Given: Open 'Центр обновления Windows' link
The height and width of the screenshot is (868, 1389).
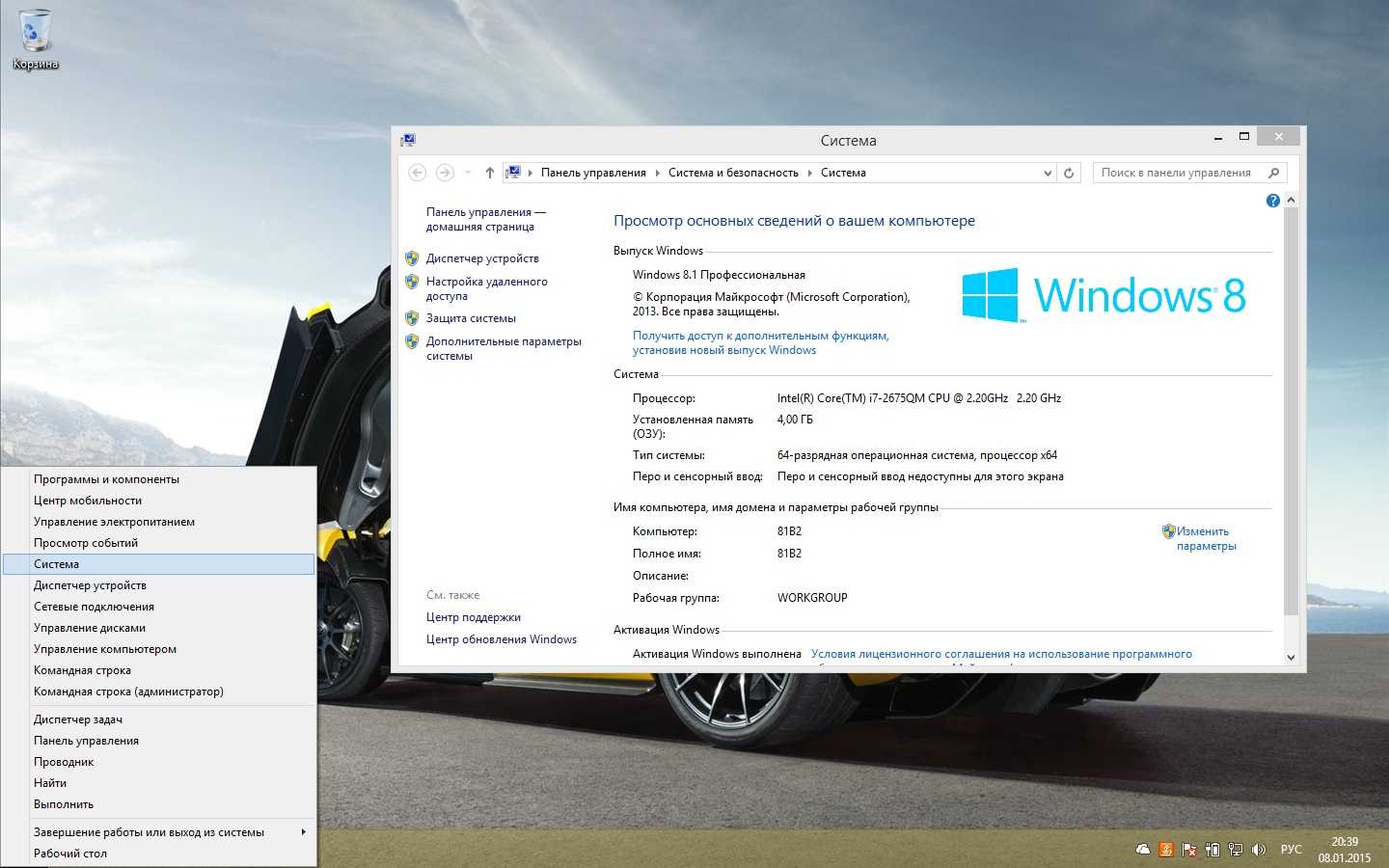Looking at the screenshot, I should [x=501, y=639].
